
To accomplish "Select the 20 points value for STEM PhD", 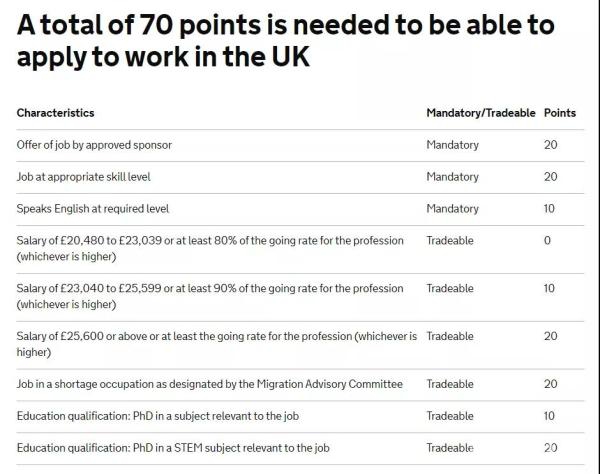I will click(x=550, y=448).
